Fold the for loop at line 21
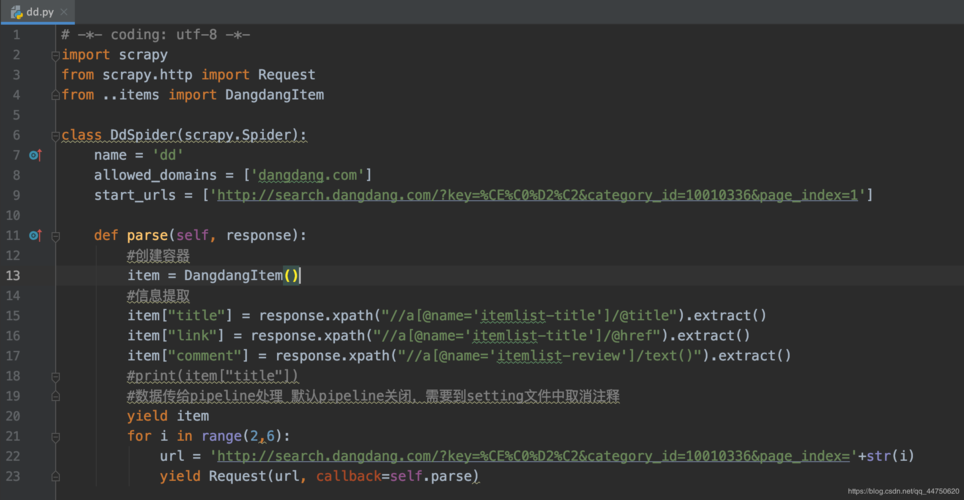 pyautogui.click(x=56, y=436)
